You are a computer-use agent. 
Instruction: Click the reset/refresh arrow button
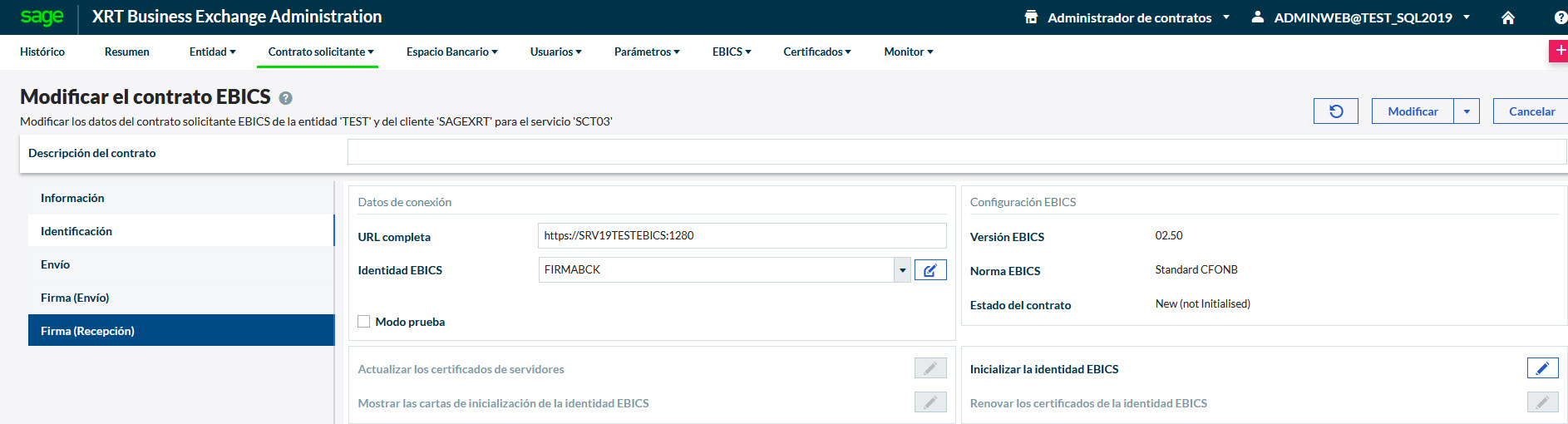tap(1335, 111)
